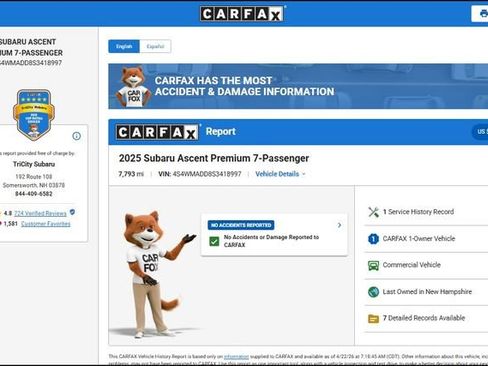Open the info icon on the dealer card
Viewport: 488px width, 366px height.
(x=76, y=136)
